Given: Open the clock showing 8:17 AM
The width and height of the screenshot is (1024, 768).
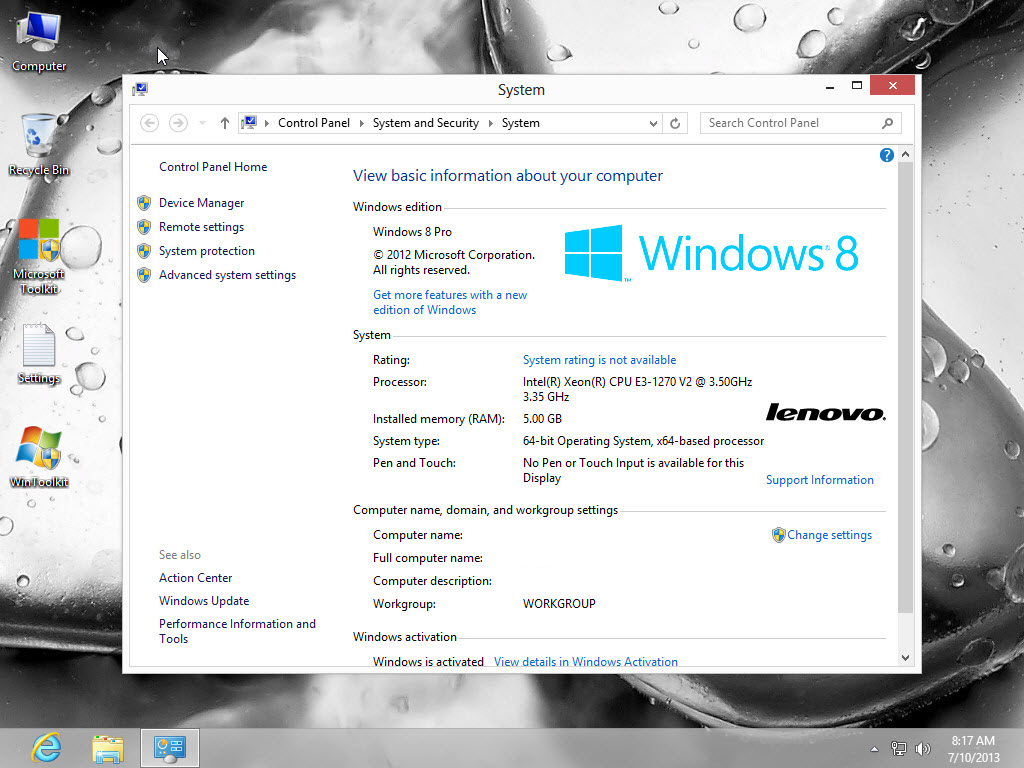Looking at the screenshot, I should pyautogui.click(x=973, y=749).
